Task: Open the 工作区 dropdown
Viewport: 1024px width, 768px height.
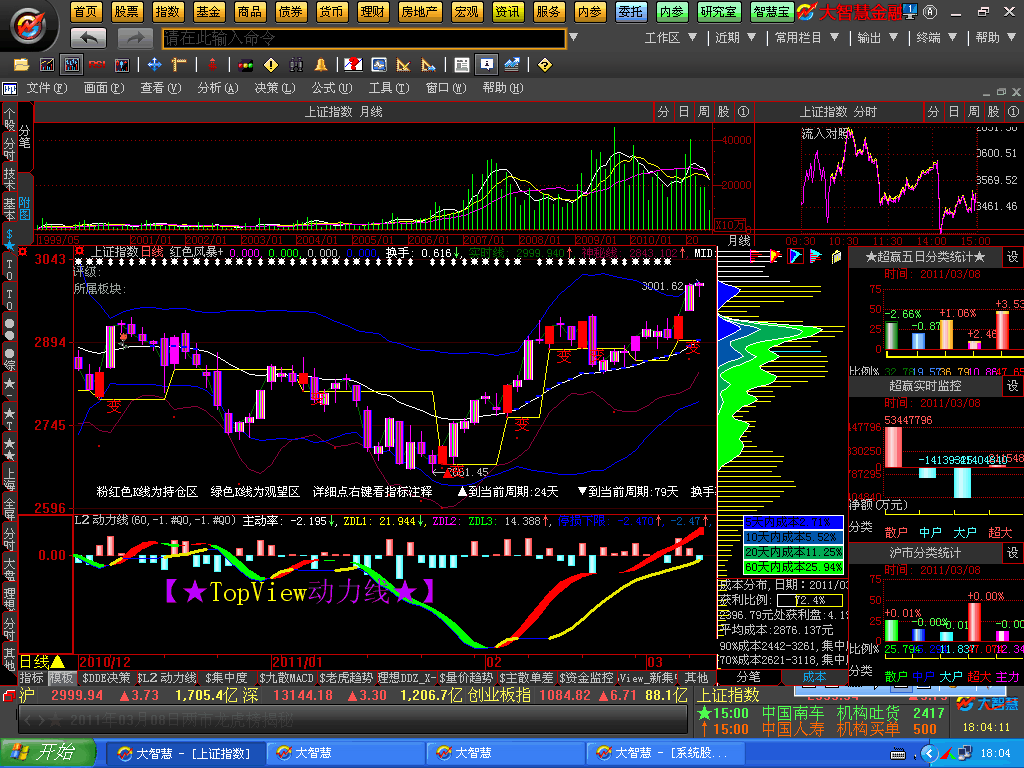Action: (x=670, y=38)
